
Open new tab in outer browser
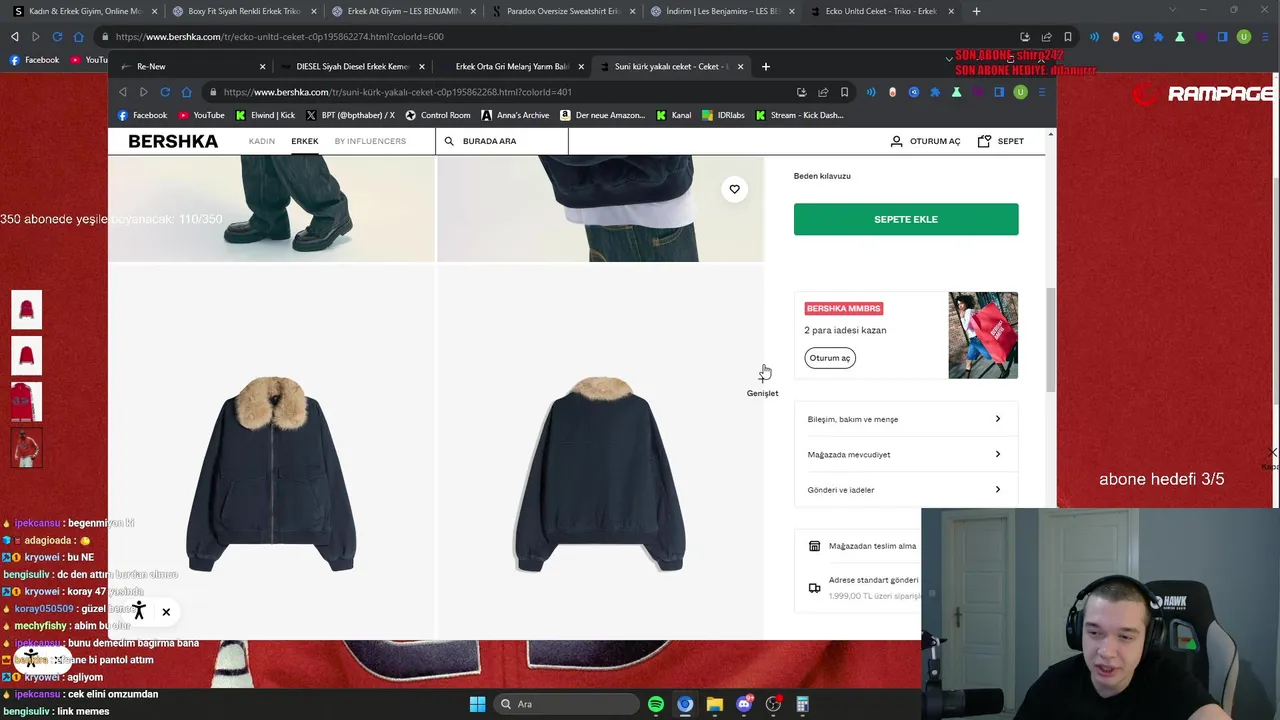[x=976, y=11]
